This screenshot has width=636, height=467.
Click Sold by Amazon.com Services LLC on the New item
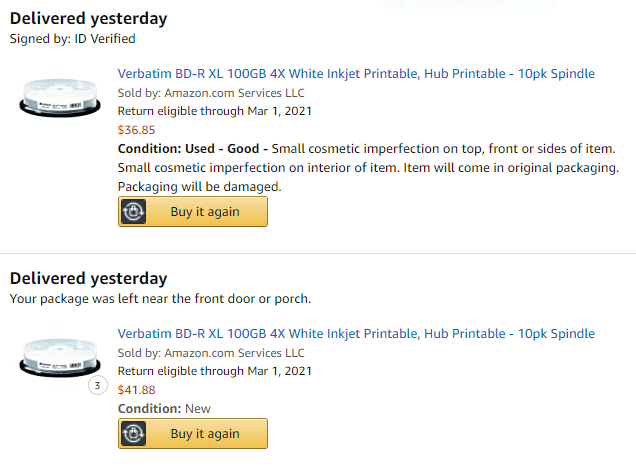pyautogui.click(x=211, y=353)
